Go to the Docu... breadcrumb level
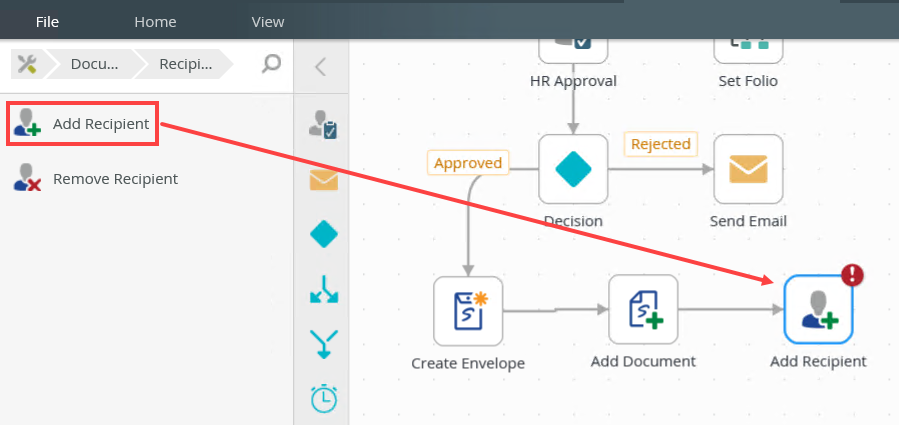This screenshot has width=899, height=425. tap(95, 64)
